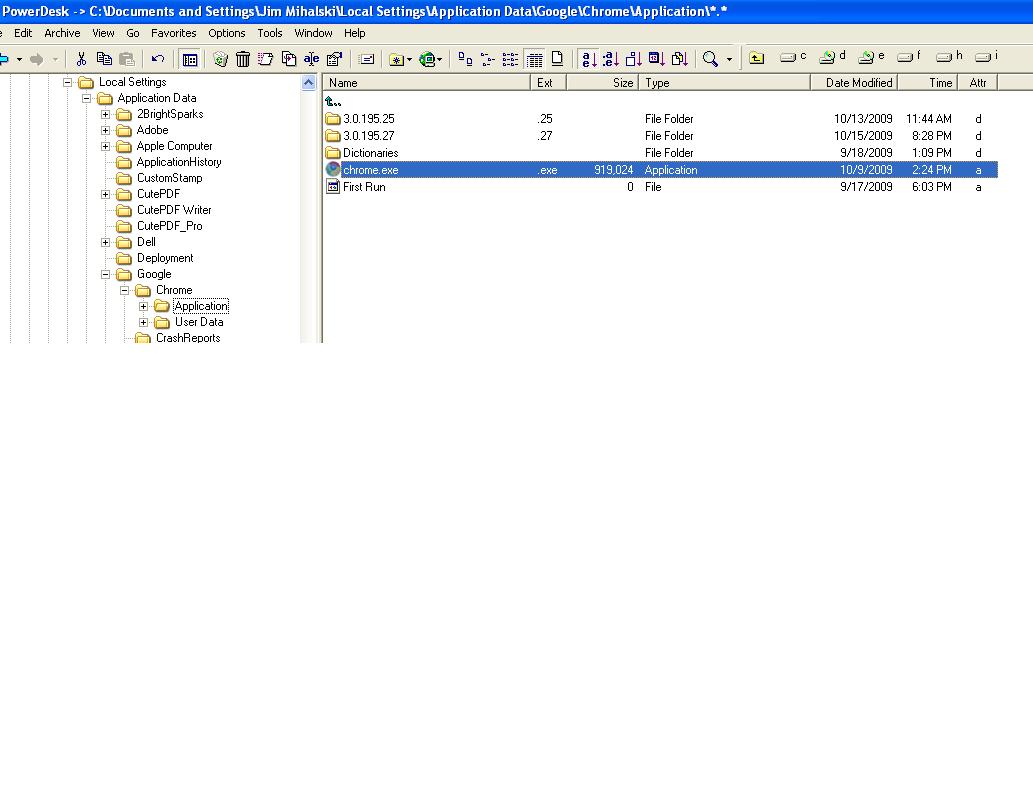
Task: Switch to list view
Action: click(510, 59)
